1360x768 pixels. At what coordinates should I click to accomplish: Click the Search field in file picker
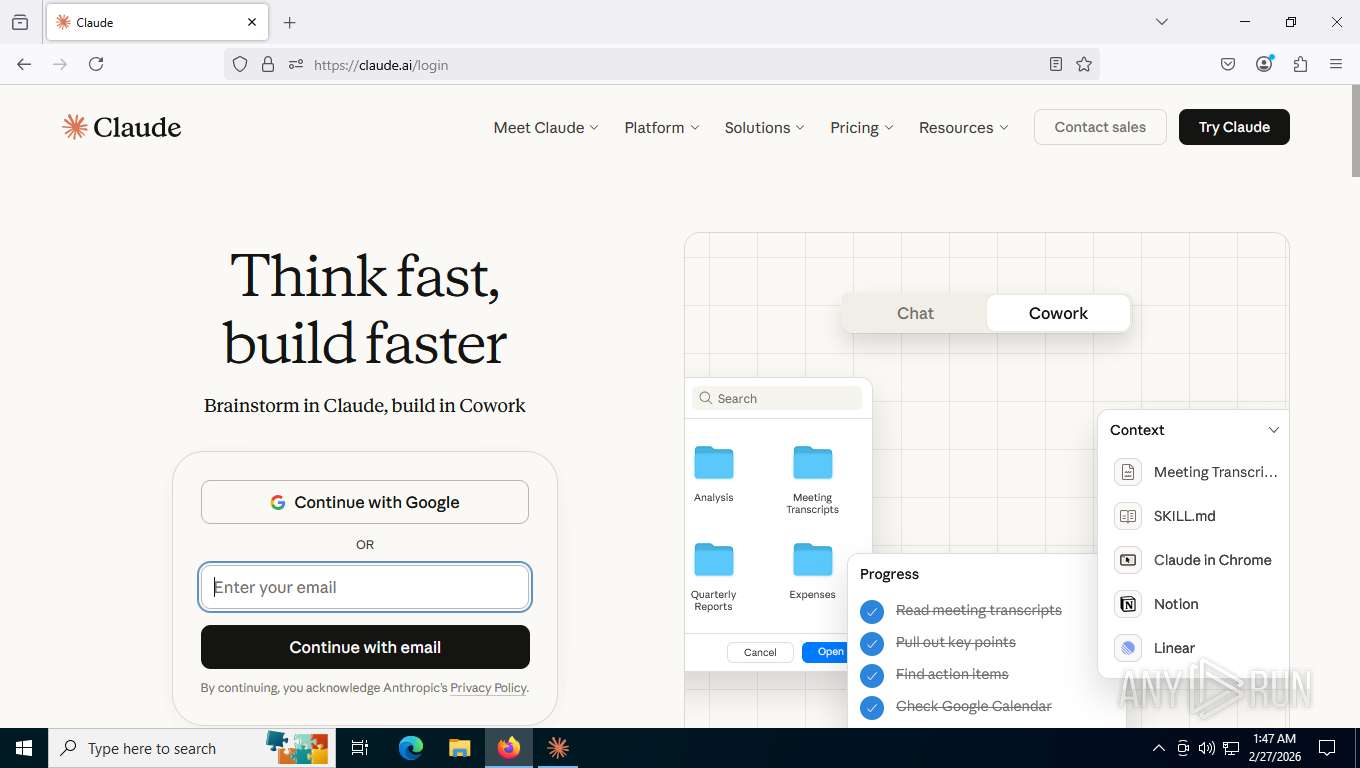[x=777, y=398]
